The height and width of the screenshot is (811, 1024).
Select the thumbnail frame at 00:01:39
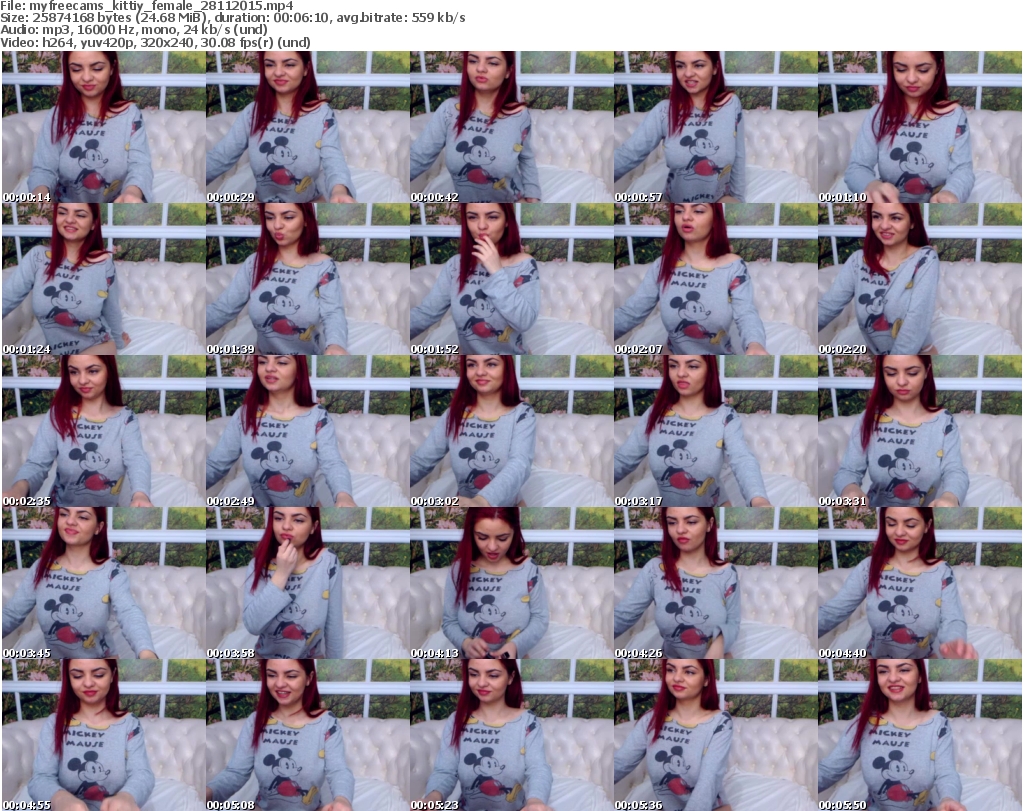pos(308,279)
